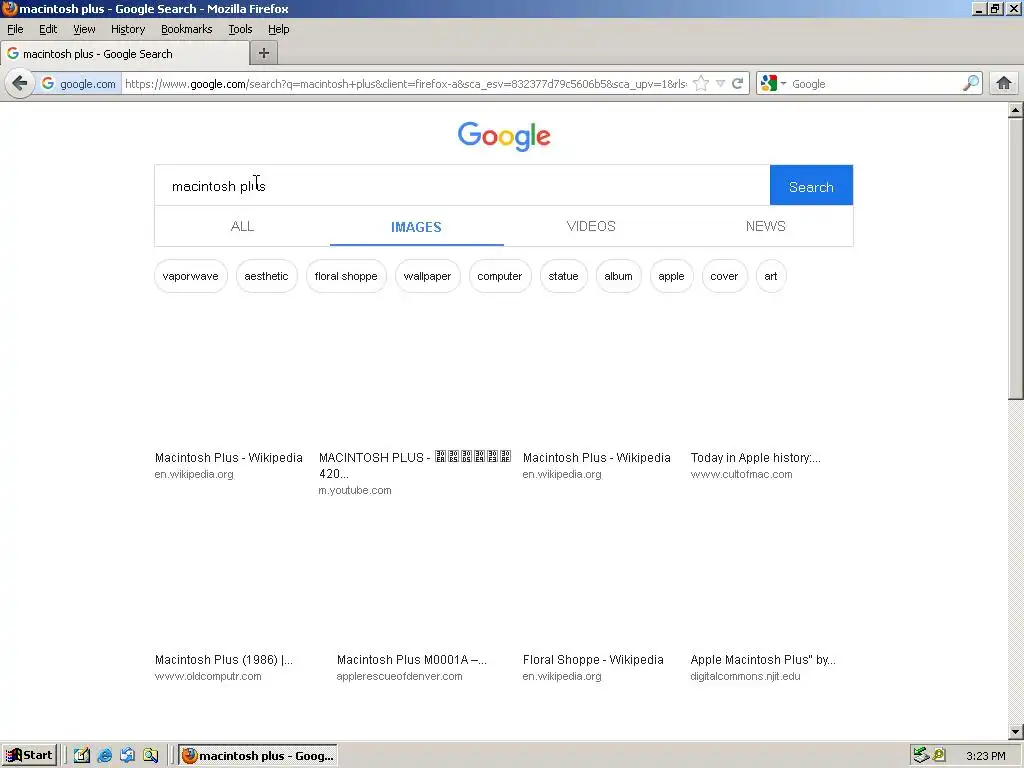
Task: Open Today in Apple history result
Action: (756, 458)
